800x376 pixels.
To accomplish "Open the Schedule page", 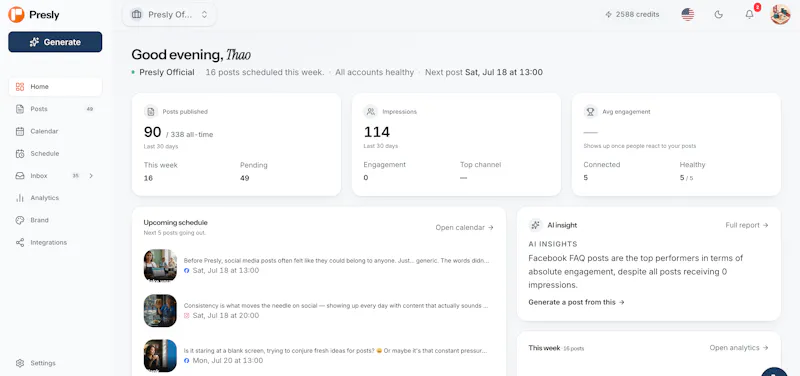I will 55,154.
